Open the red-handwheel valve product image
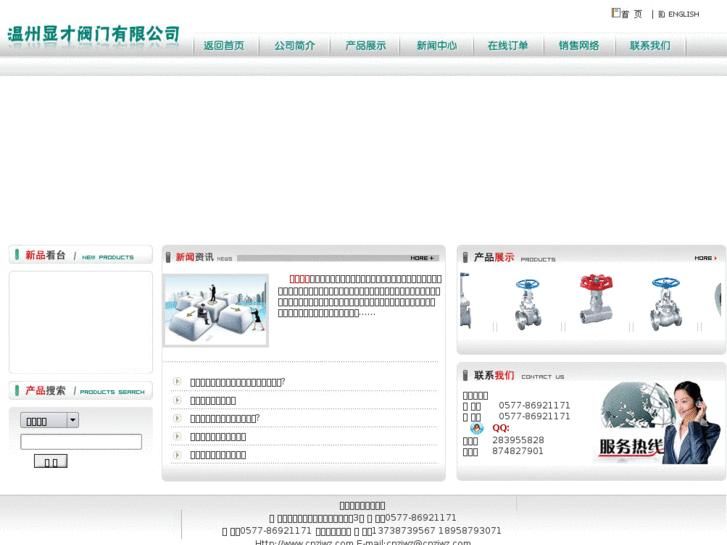 point(596,299)
